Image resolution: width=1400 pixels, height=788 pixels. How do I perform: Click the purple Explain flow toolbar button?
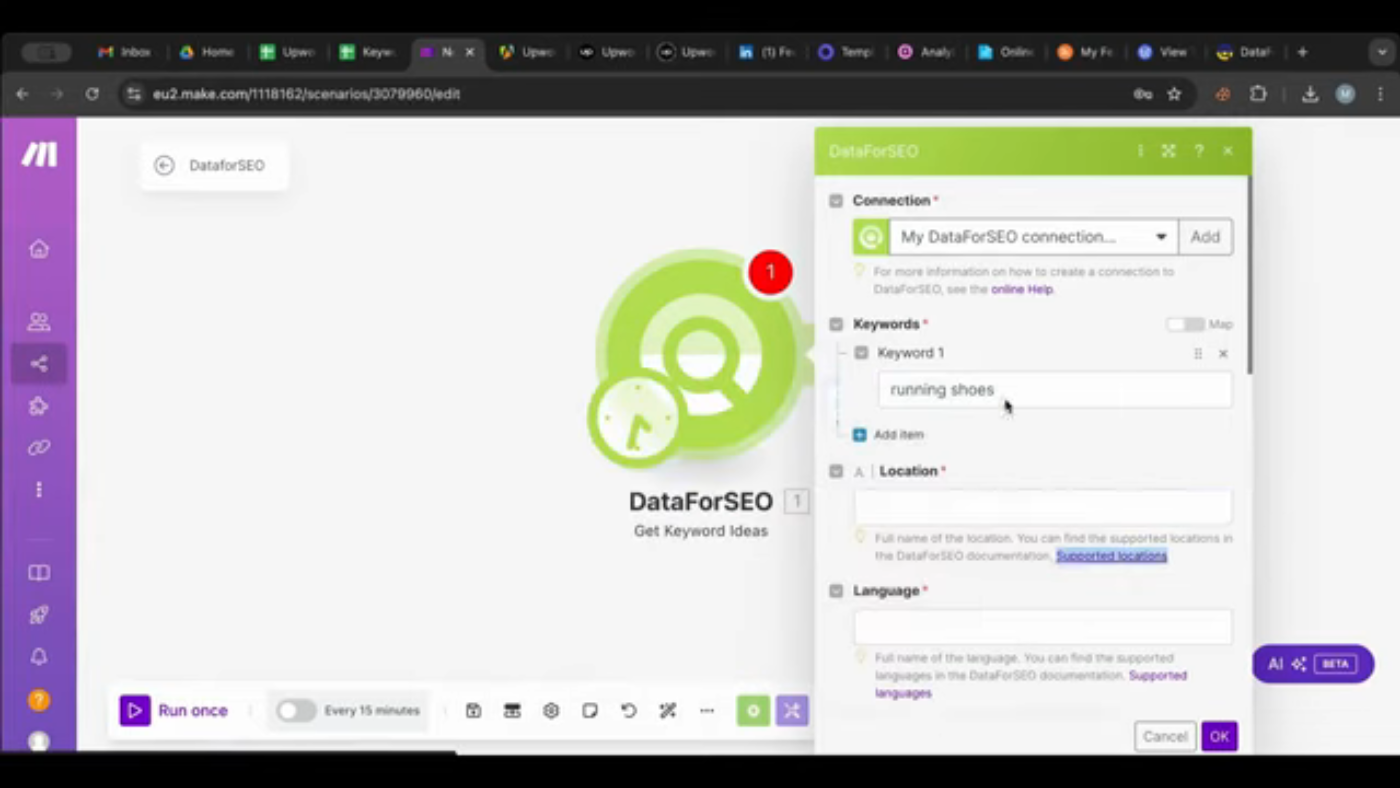pos(792,711)
